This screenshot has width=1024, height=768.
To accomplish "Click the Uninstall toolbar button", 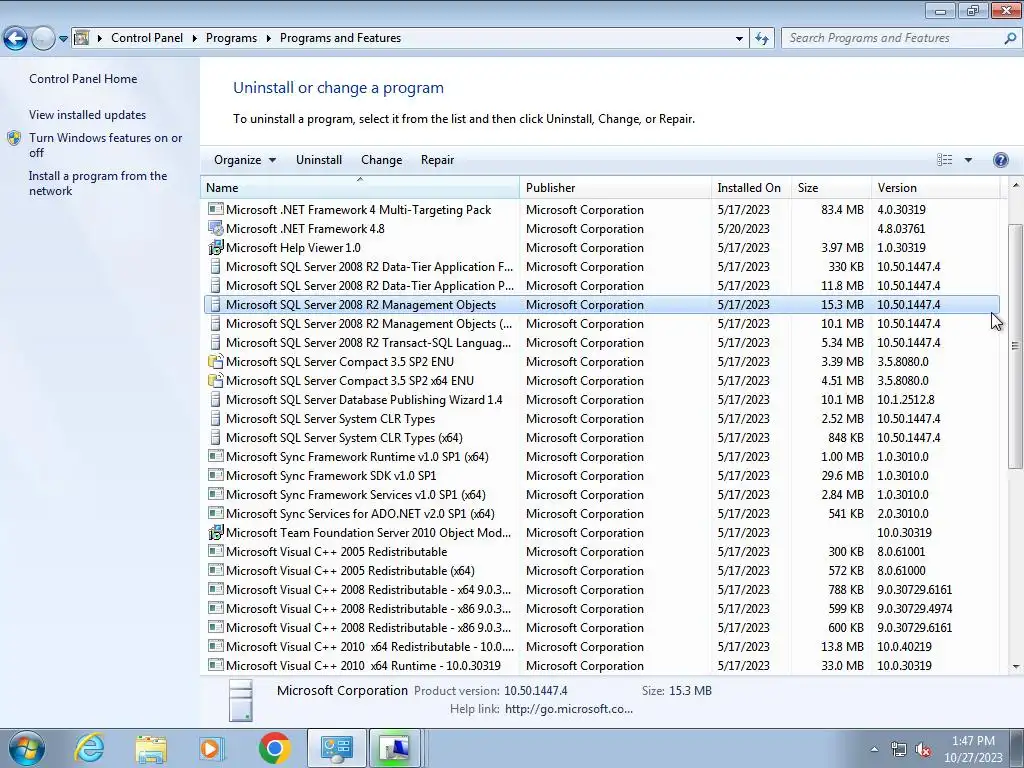I will pyautogui.click(x=319, y=160).
